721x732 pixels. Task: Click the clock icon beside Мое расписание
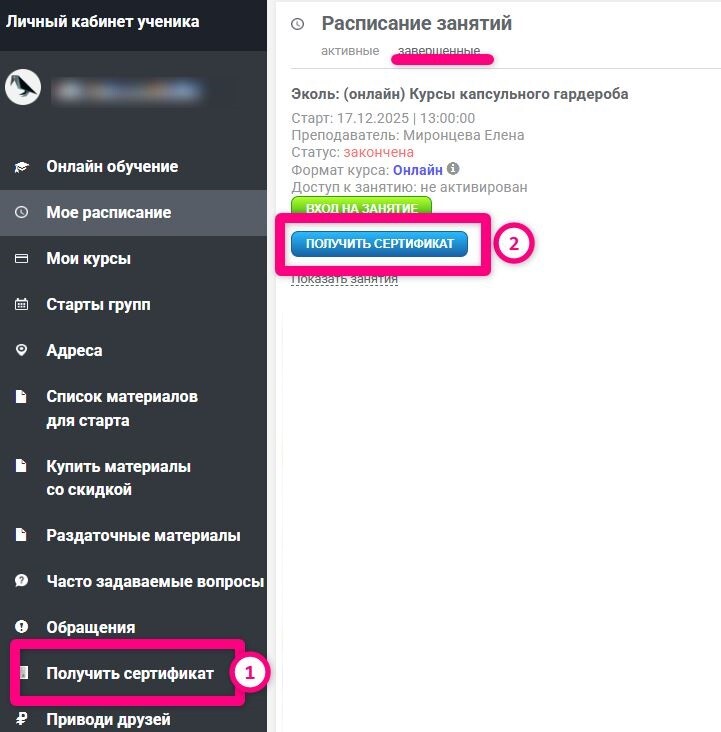[x=21, y=213]
